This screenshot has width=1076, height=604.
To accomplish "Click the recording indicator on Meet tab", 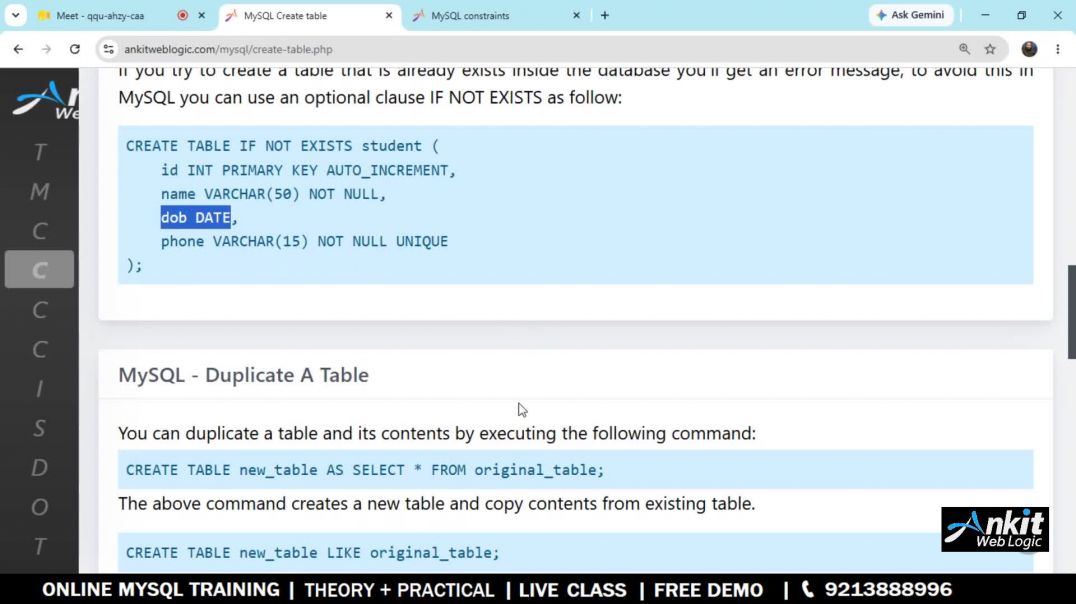I will (x=183, y=15).
